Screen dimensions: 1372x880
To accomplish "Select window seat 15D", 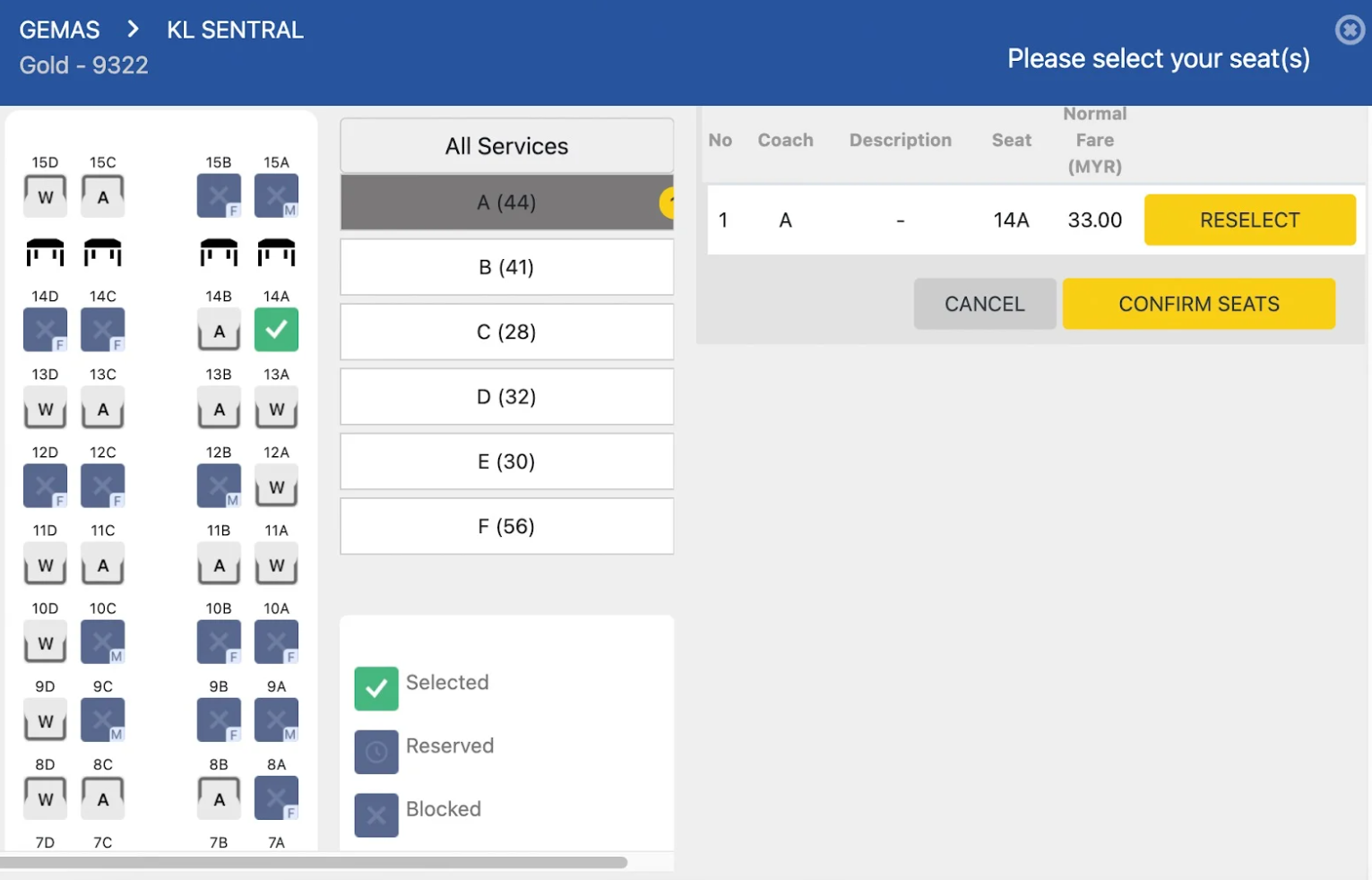I will click(x=45, y=196).
